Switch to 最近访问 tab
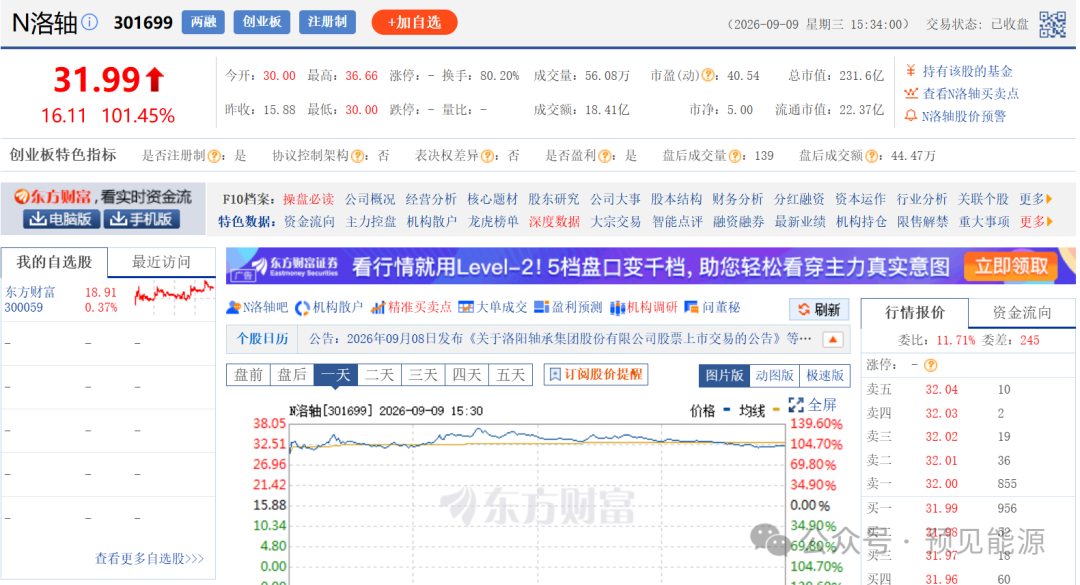The image size is (1080, 585). pos(161,263)
